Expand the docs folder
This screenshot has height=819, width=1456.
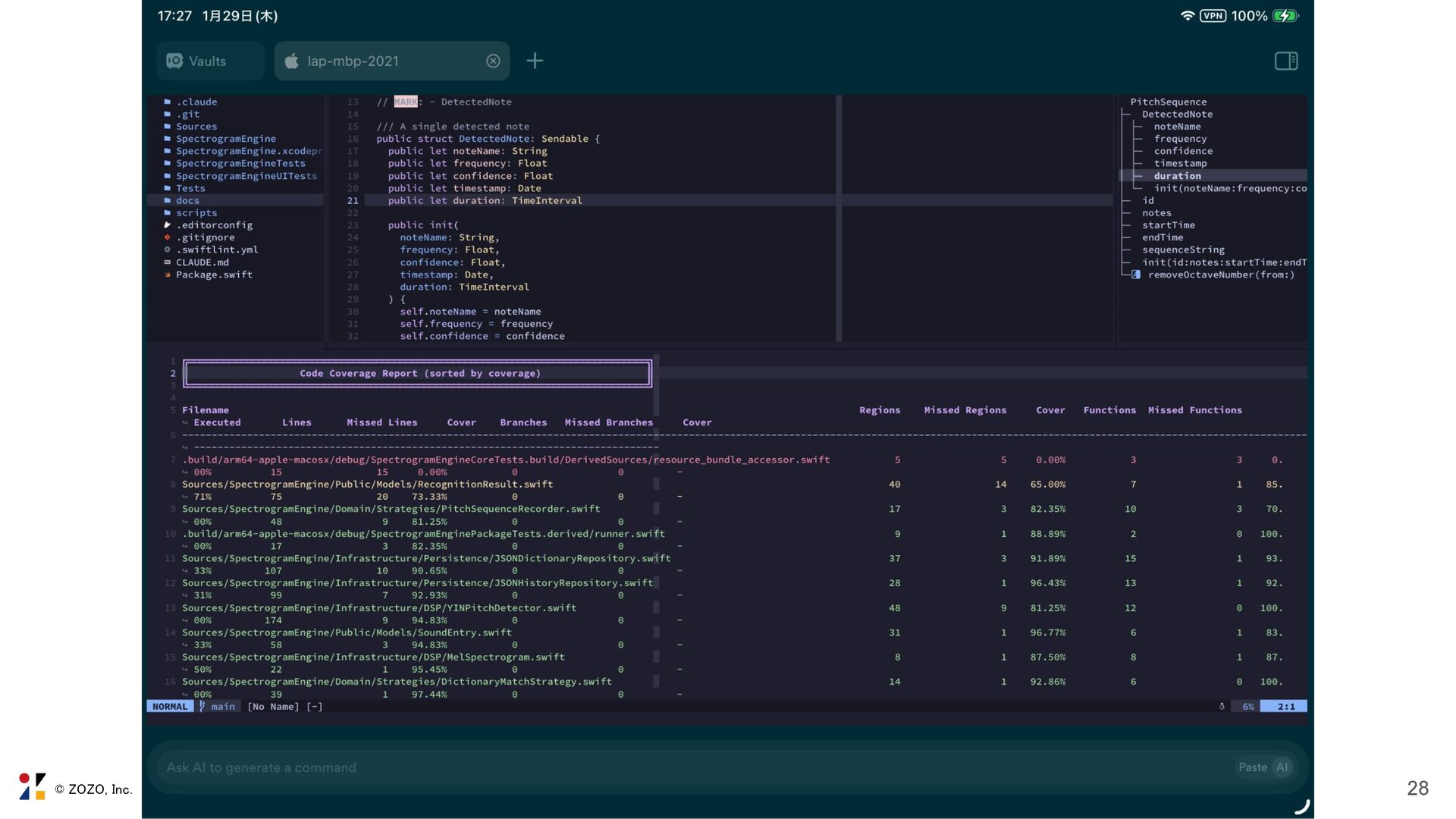coord(187,201)
